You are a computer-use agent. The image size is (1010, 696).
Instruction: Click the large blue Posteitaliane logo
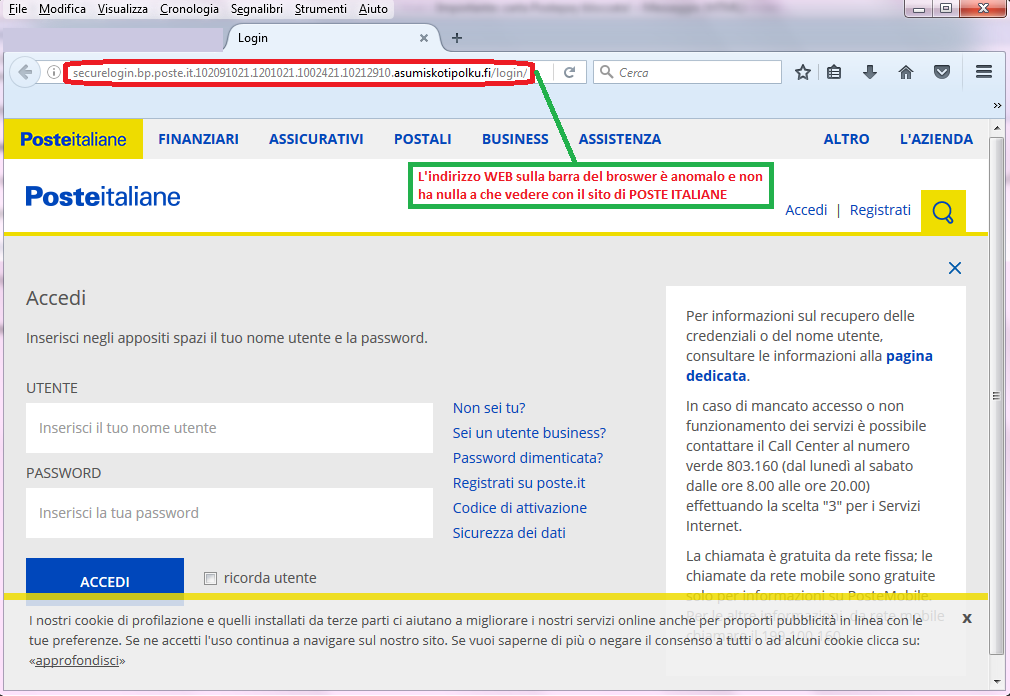(x=103, y=196)
